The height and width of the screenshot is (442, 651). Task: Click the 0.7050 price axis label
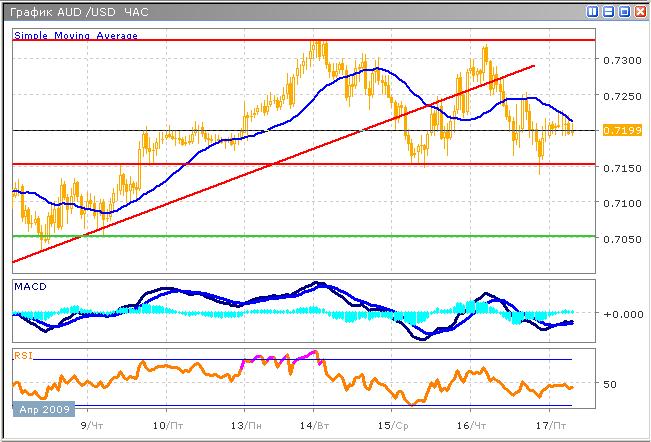[617, 239]
